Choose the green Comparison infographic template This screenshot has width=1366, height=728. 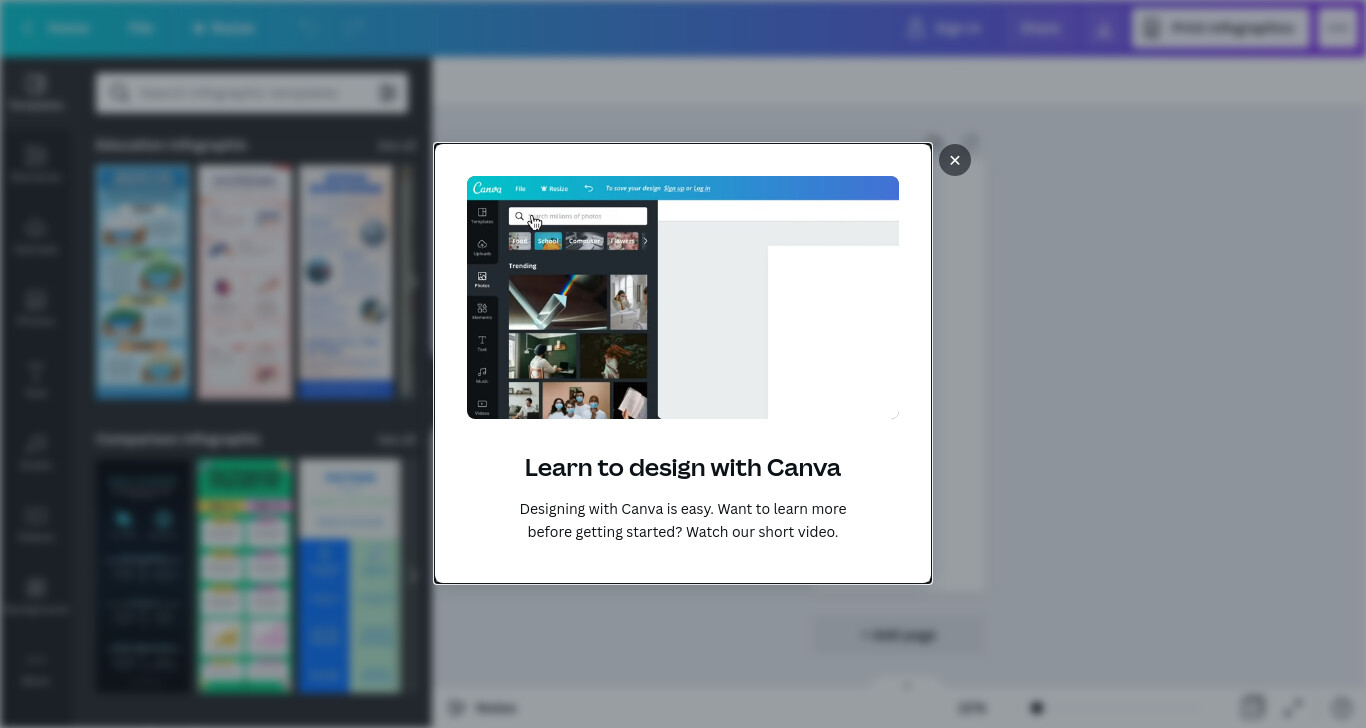245,576
